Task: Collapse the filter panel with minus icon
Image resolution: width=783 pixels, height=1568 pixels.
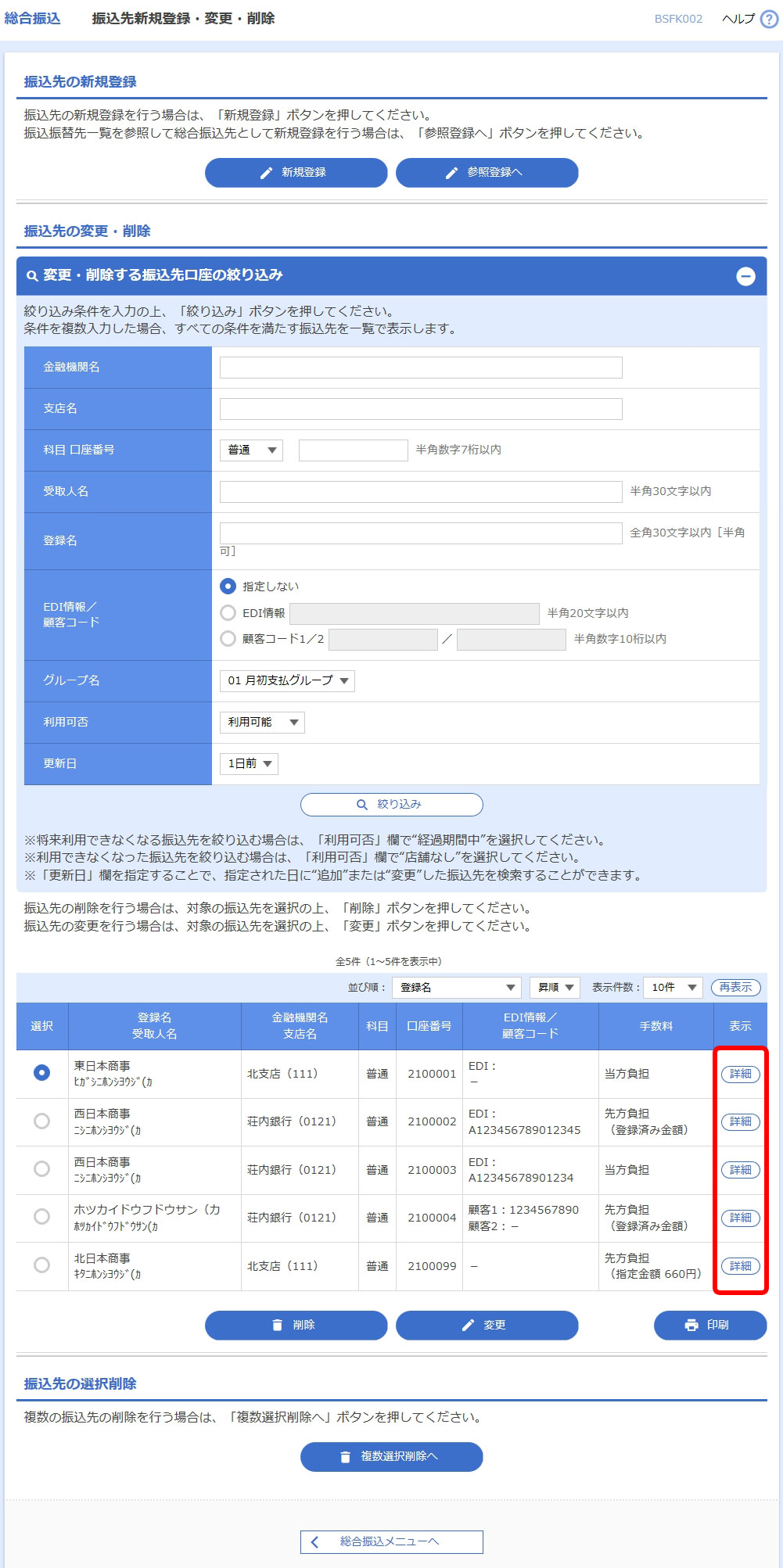Action: tap(745, 276)
